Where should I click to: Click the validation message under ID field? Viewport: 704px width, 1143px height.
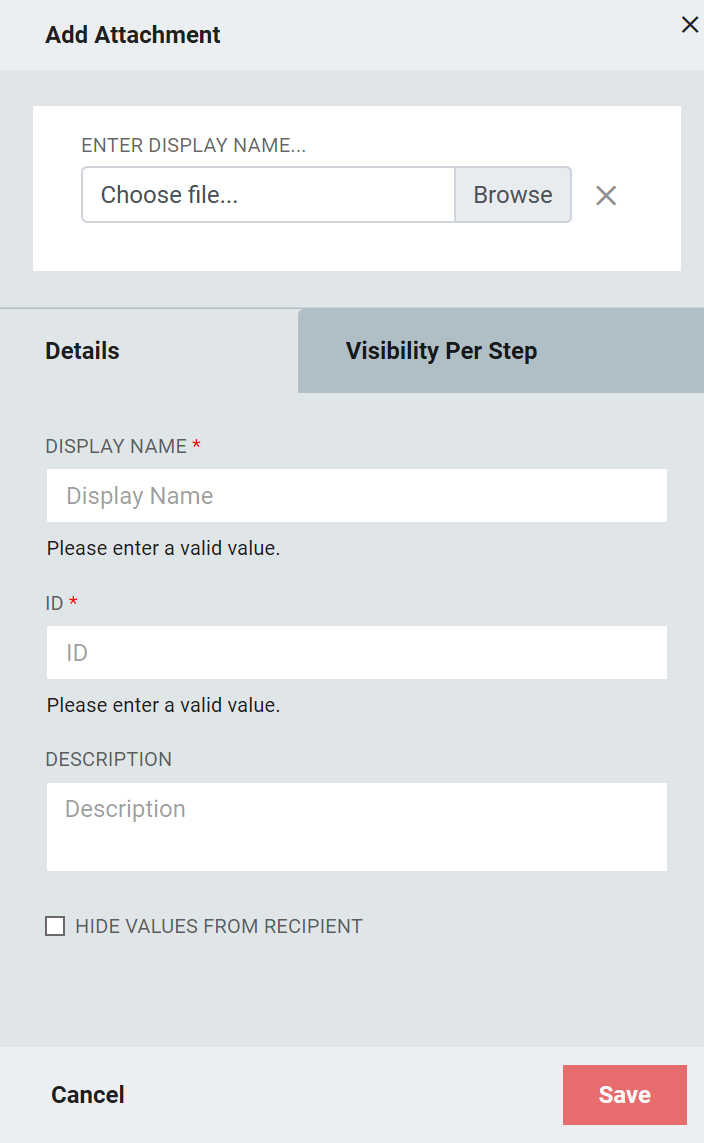163,705
